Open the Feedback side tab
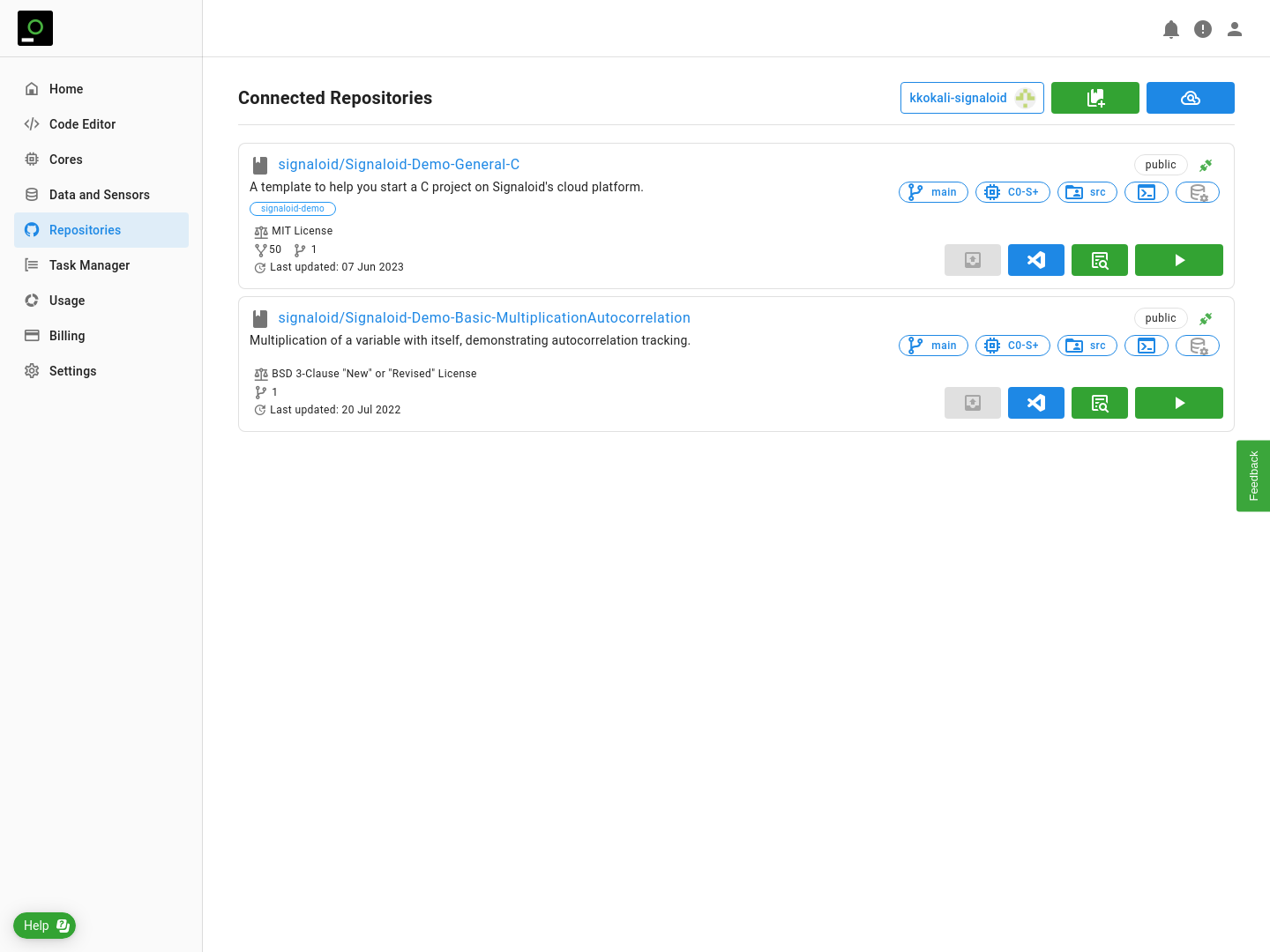 point(1253,476)
